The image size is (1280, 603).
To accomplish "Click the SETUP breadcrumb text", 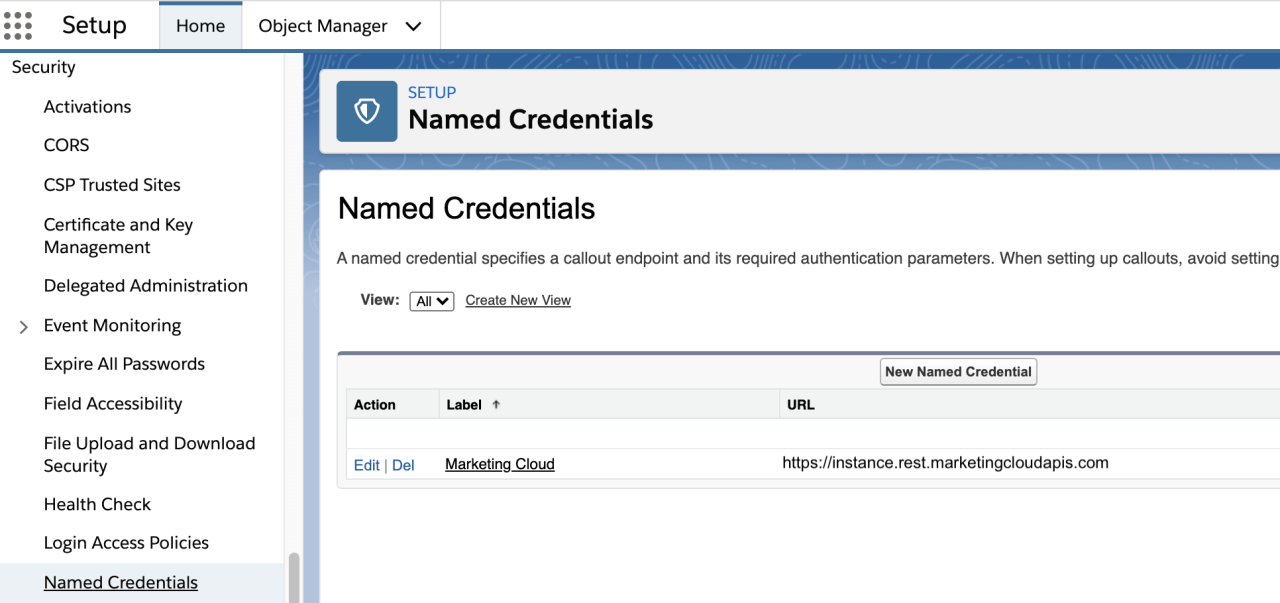I will tap(432, 93).
